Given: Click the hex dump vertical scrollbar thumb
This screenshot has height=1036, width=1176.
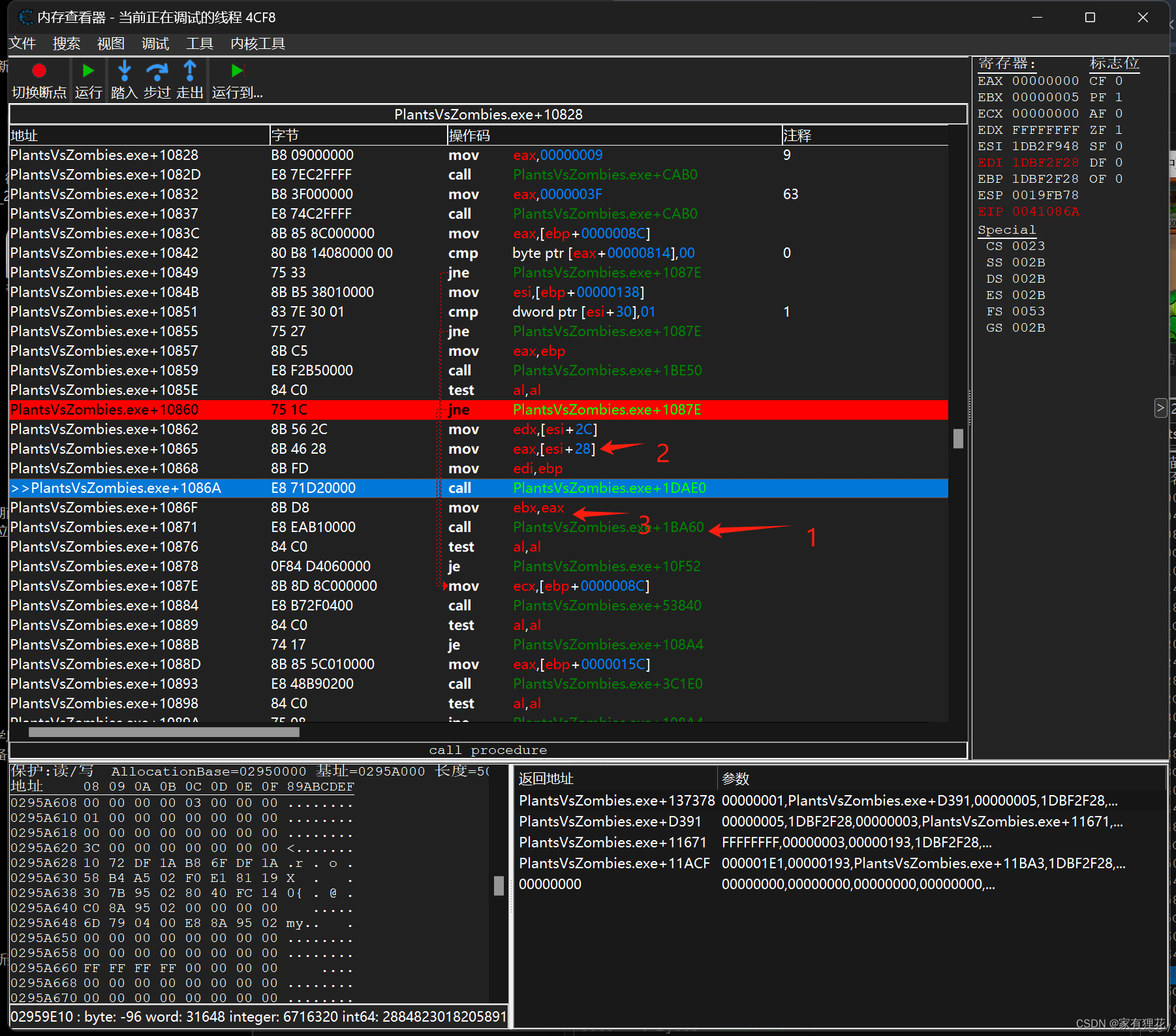Looking at the screenshot, I should [499, 885].
